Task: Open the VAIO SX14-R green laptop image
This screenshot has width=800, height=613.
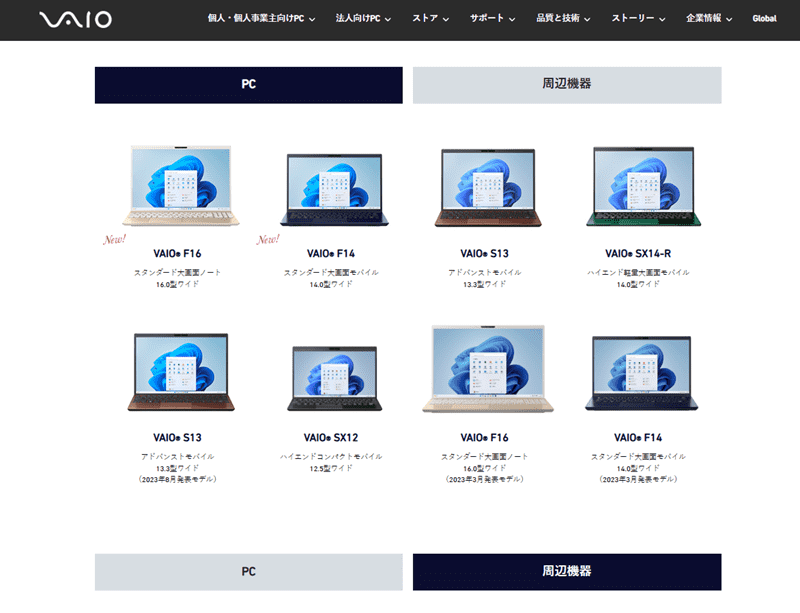Action: click(643, 186)
